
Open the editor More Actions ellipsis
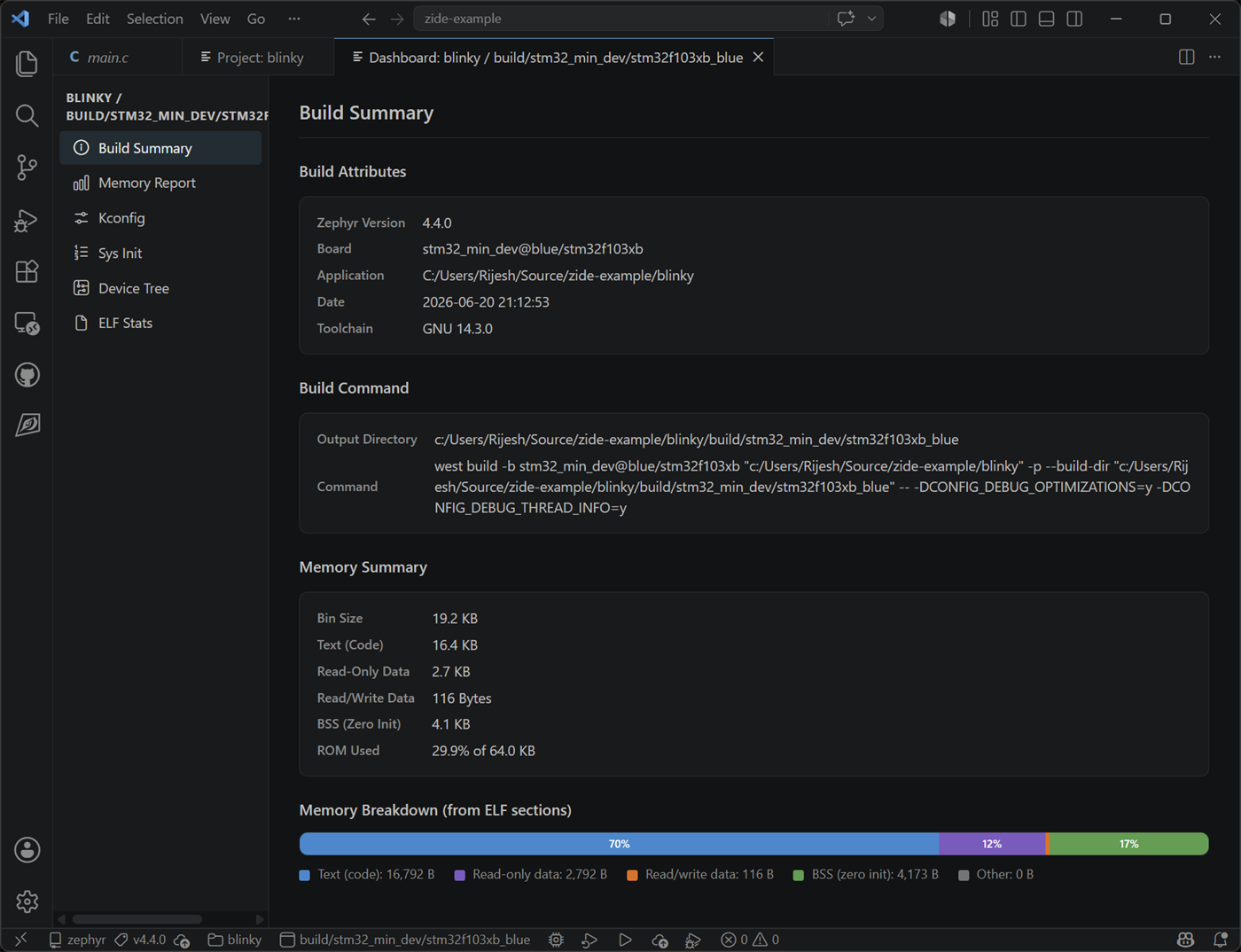click(x=1214, y=57)
